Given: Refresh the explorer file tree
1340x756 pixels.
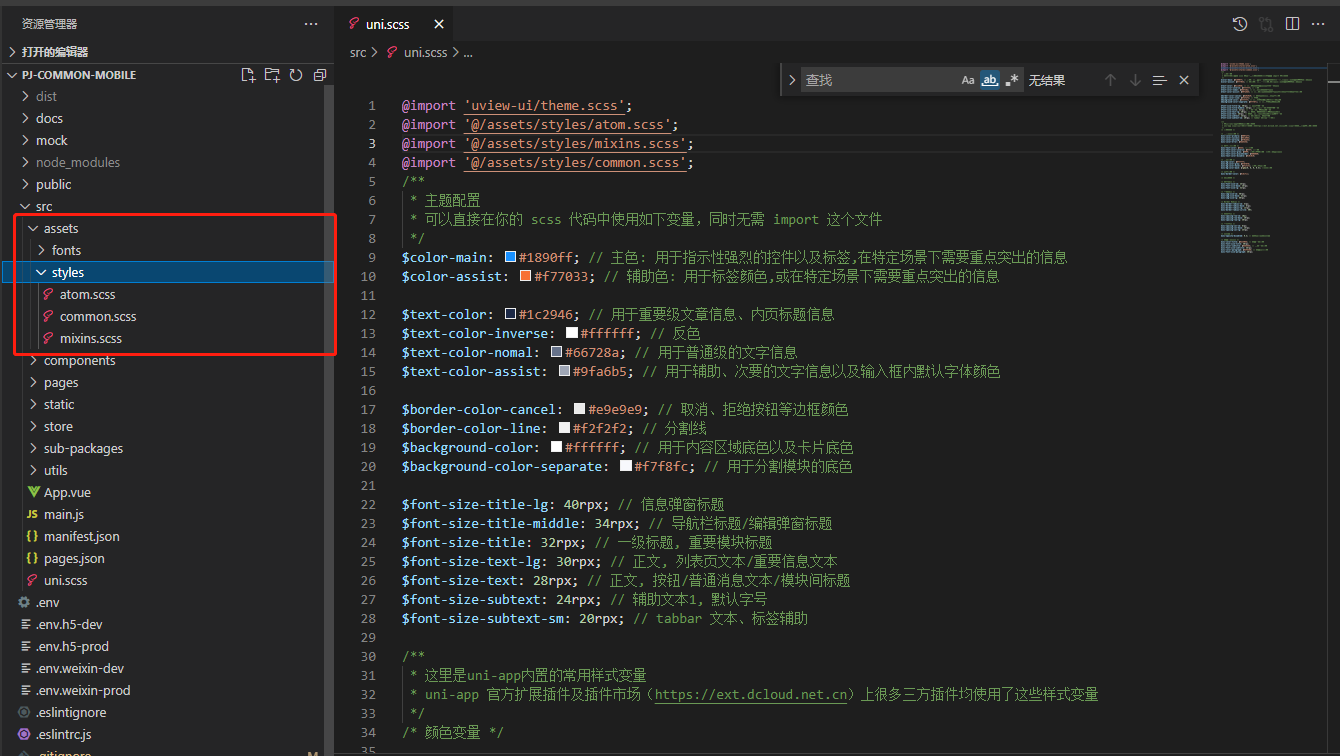Looking at the screenshot, I should point(296,75).
